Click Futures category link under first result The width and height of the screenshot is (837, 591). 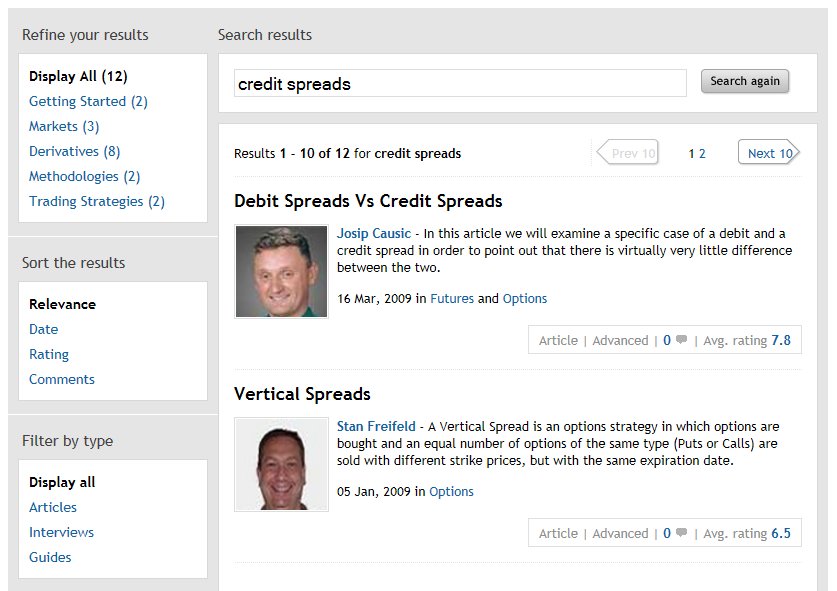pos(452,299)
